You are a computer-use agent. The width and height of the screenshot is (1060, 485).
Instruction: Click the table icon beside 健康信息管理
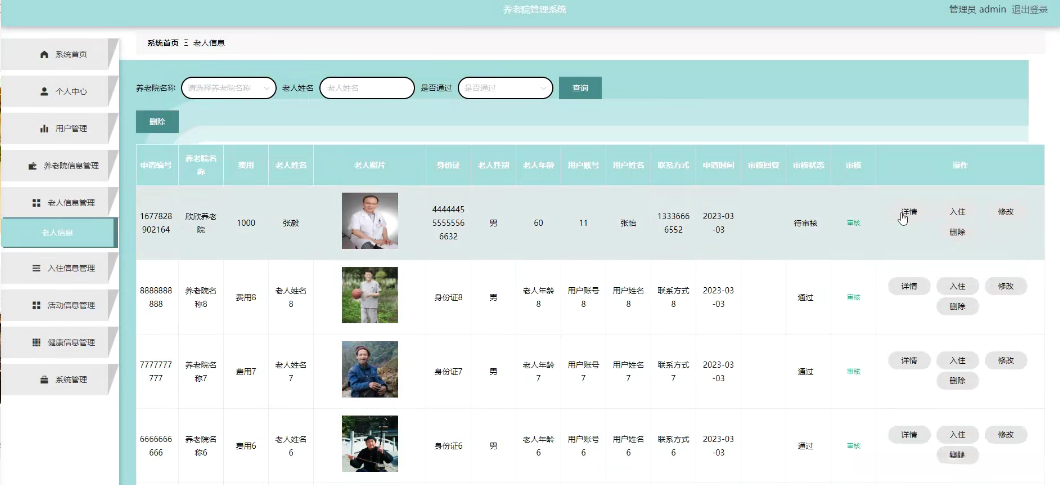pyautogui.click(x=37, y=343)
